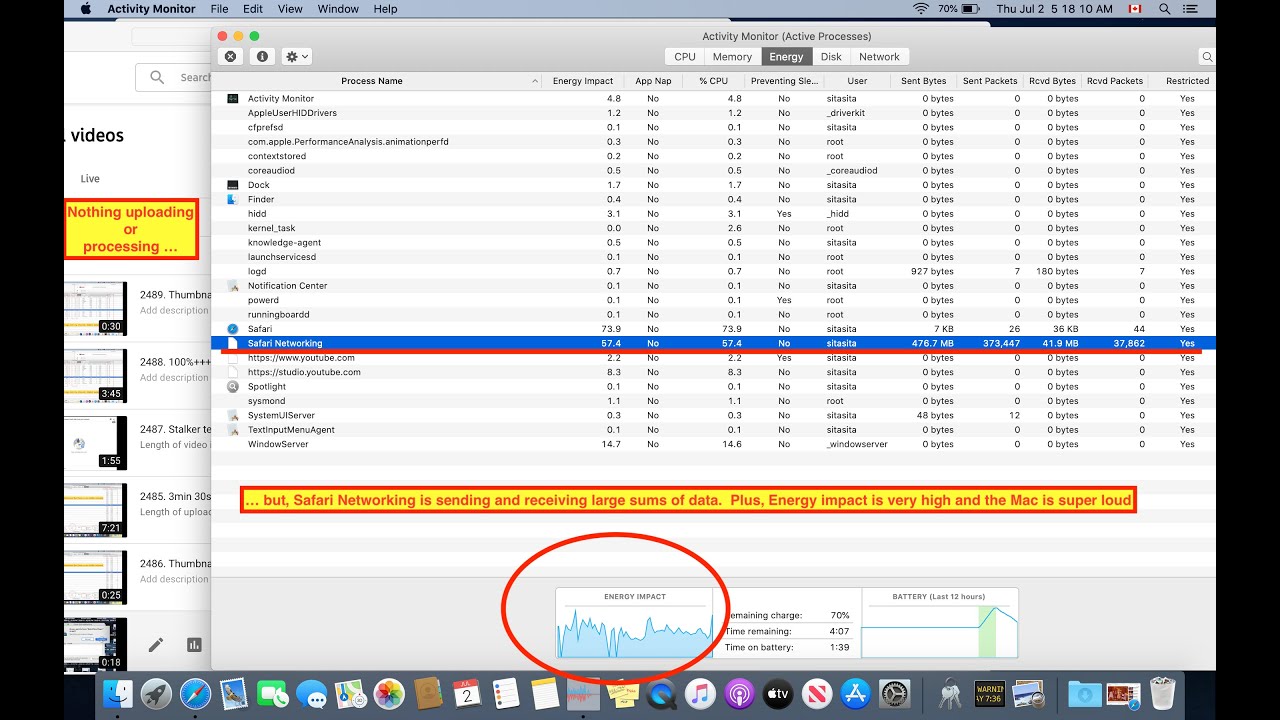Image resolution: width=1280 pixels, height=720 pixels.
Task: Open video 2488 thumbnail with 3:45 duration
Action: pyautogui.click(x=96, y=375)
